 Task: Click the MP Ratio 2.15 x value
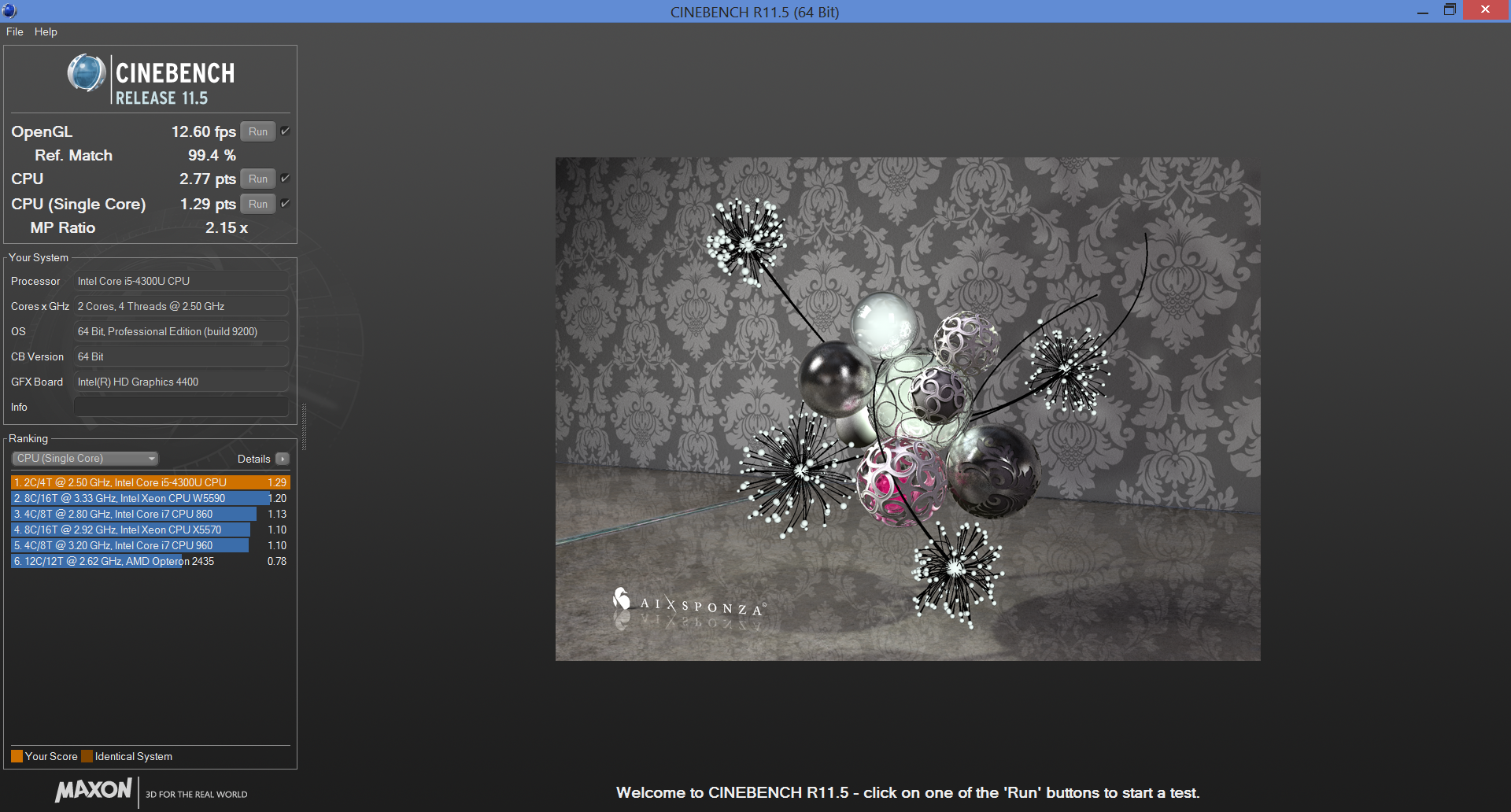227,227
